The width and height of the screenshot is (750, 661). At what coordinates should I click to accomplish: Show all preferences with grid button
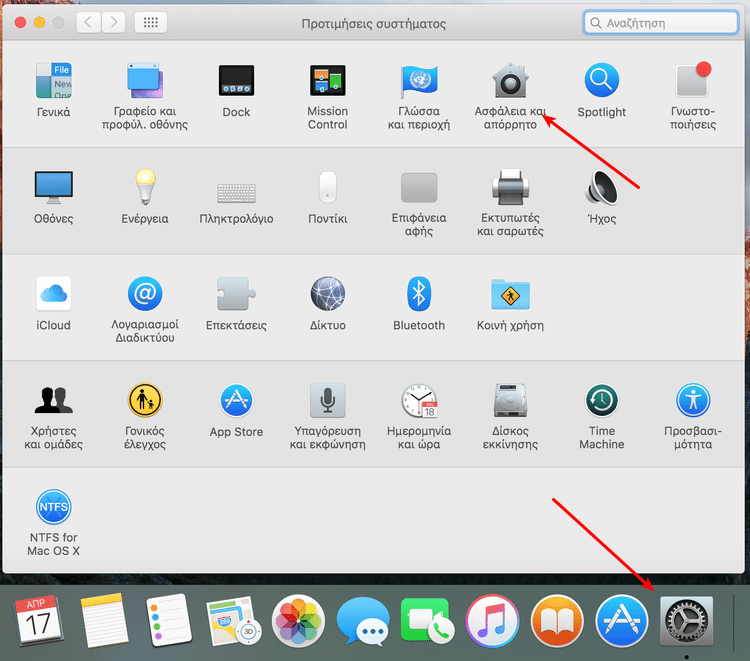151,22
